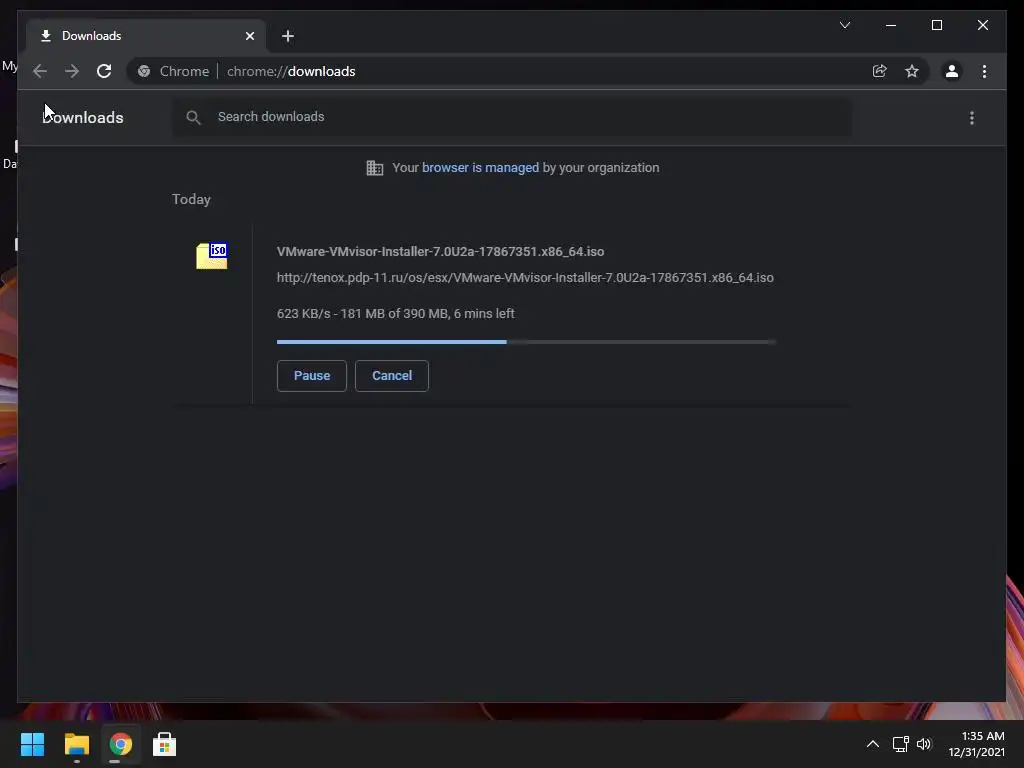Open the volume tray icon
1024x768 pixels.
coord(924,744)
